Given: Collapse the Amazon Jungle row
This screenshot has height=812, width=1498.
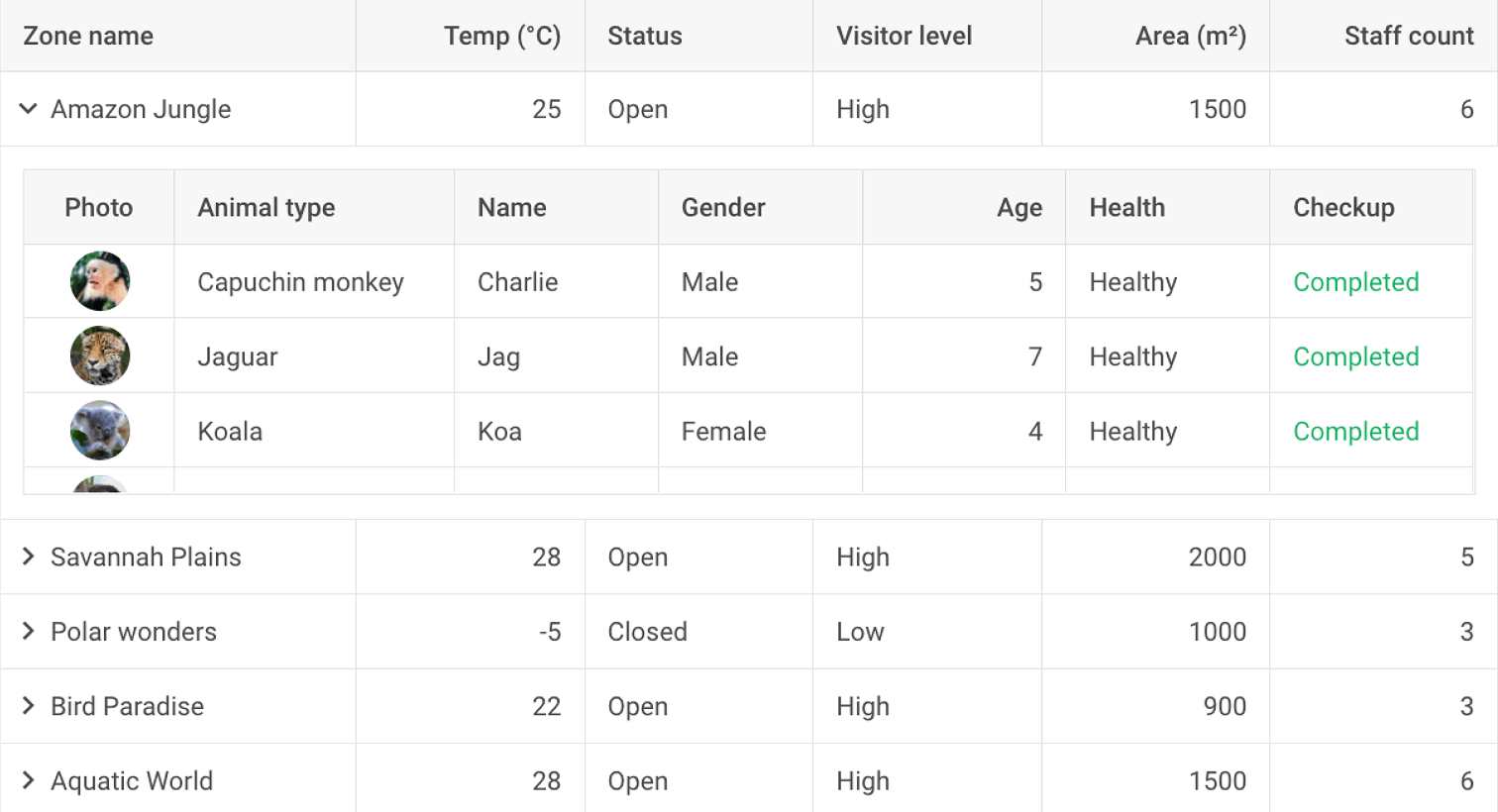Looking at the screenshot, I should tap(29, 109).
